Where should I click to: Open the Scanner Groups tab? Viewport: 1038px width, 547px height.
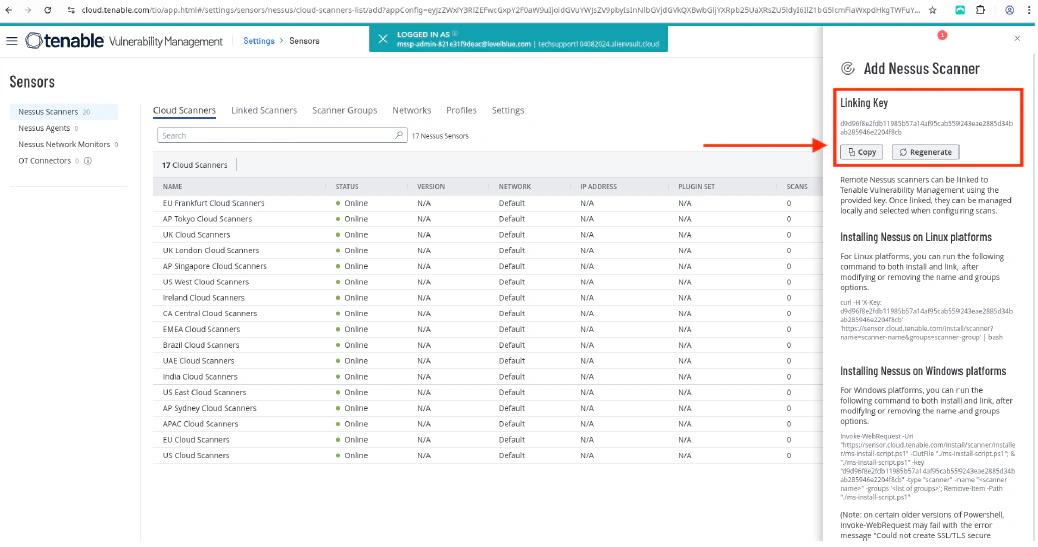click(344, 110)
